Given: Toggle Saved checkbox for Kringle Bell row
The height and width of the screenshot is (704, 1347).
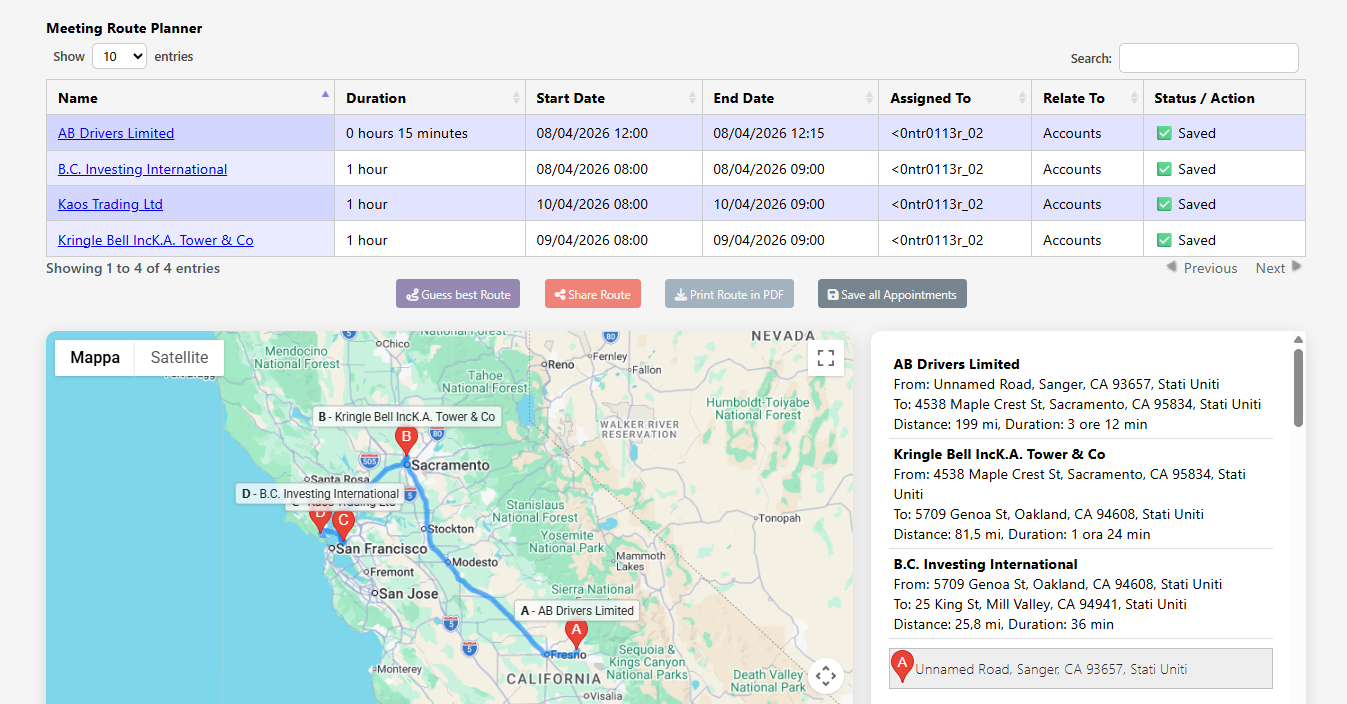Looking at the screenshot, I should tap(1164, 240).
